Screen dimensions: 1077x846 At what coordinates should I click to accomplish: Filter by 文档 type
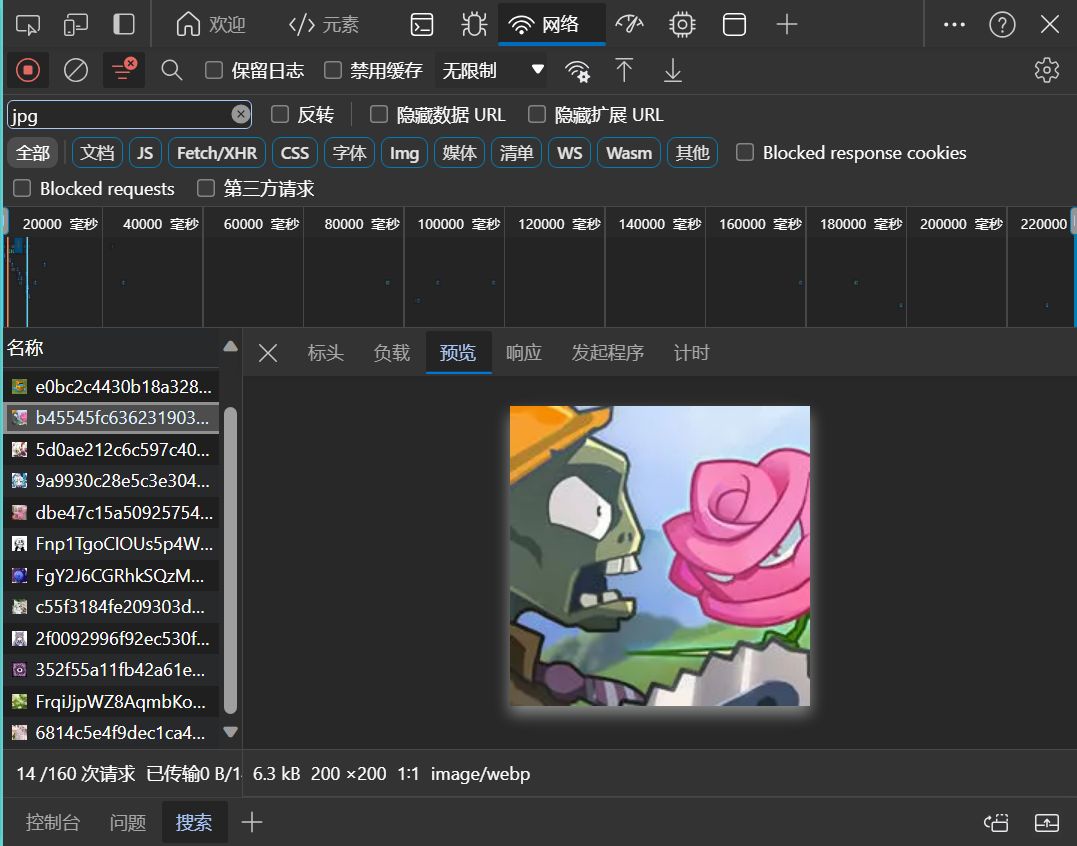(97, 152)
